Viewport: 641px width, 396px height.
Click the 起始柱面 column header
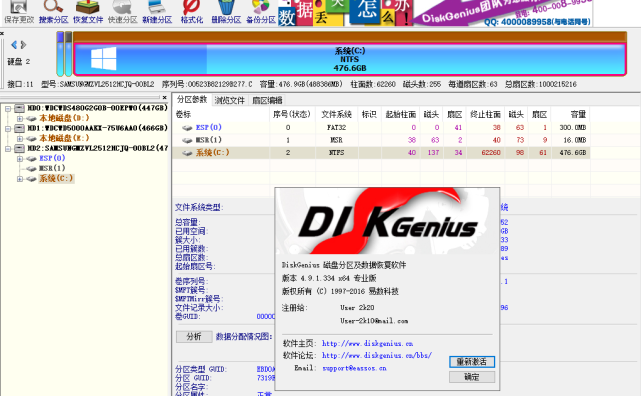click(401, 114)
